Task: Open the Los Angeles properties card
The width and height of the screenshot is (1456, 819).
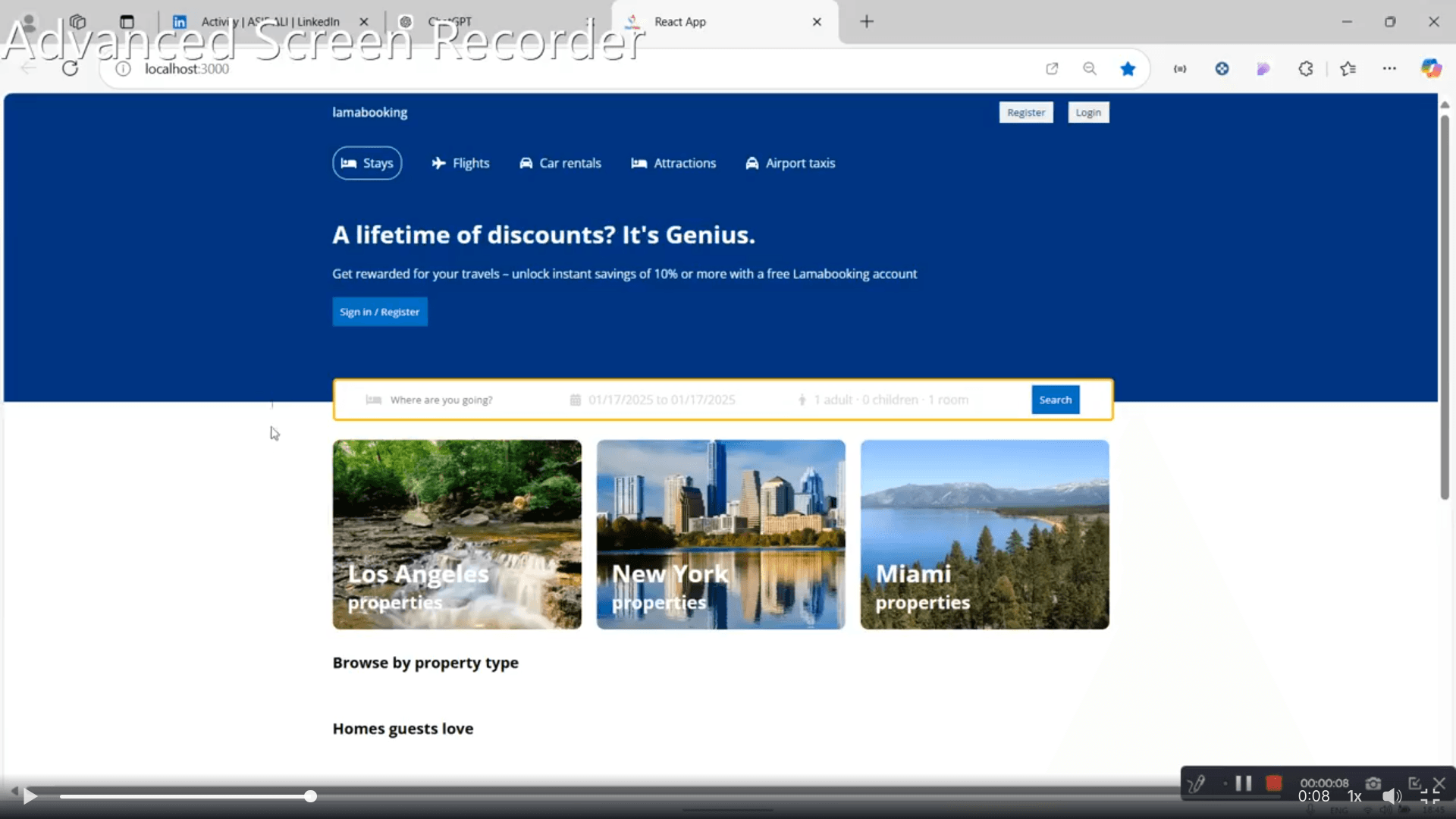Action: (457, 535)
